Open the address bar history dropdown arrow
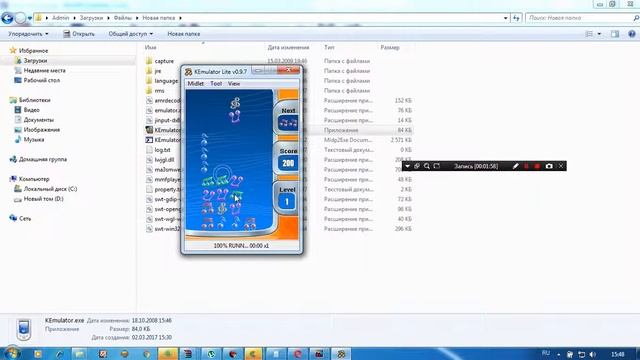This screenshot has height=360, width=640. pos(505,18)
